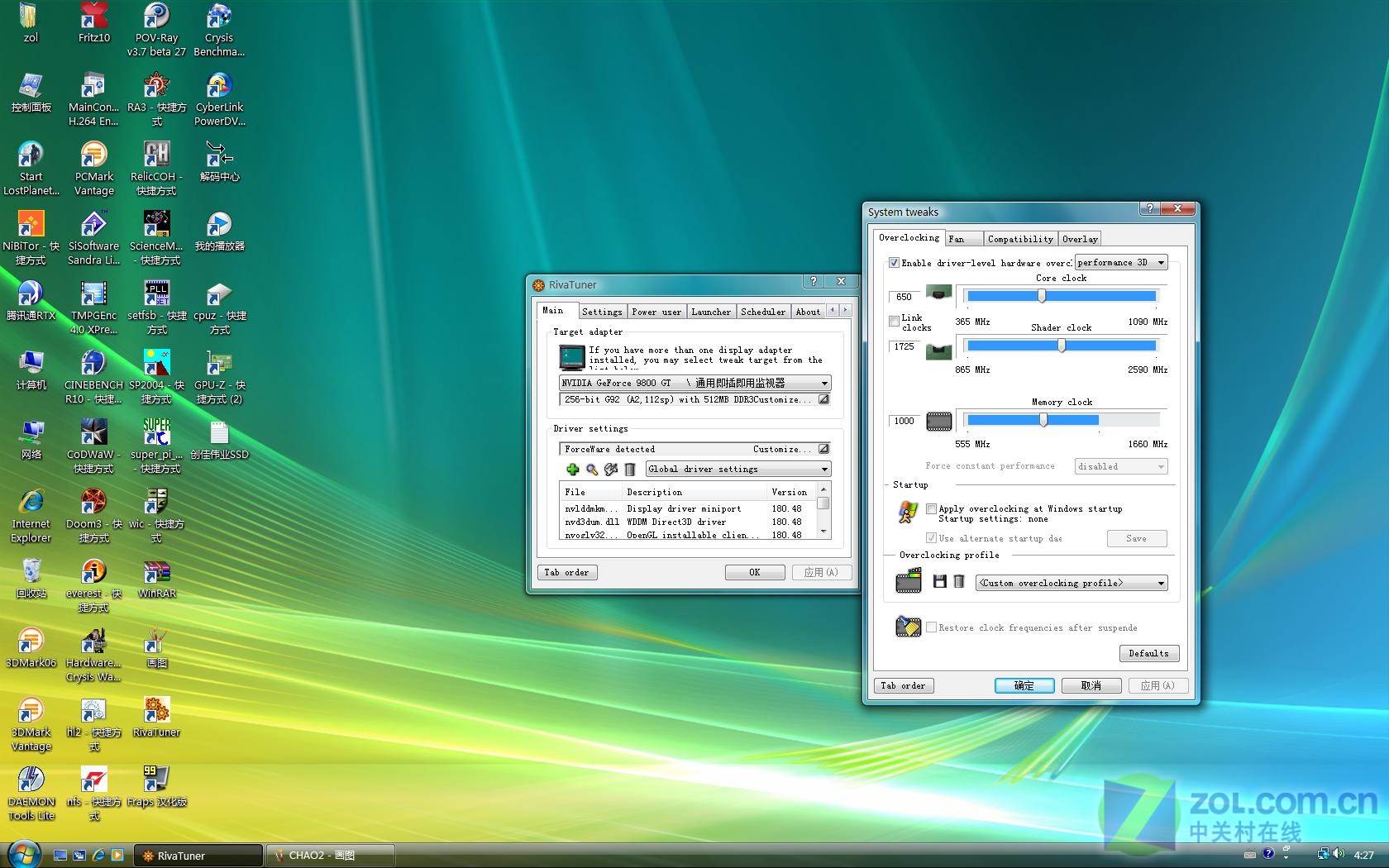Click trash icon in RivaTuner Driver settings
The width and height of the screenshot is (1389, 868).
point(630,470)
